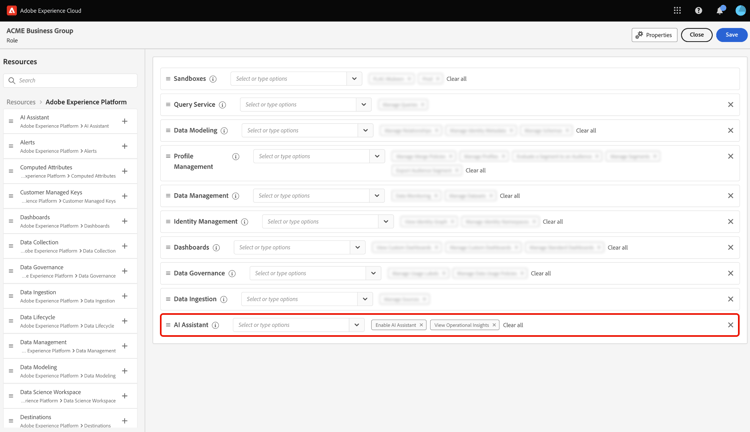Clear all Sandboxes selections
Screen dimensions: 750x432
tap(456, 79)
